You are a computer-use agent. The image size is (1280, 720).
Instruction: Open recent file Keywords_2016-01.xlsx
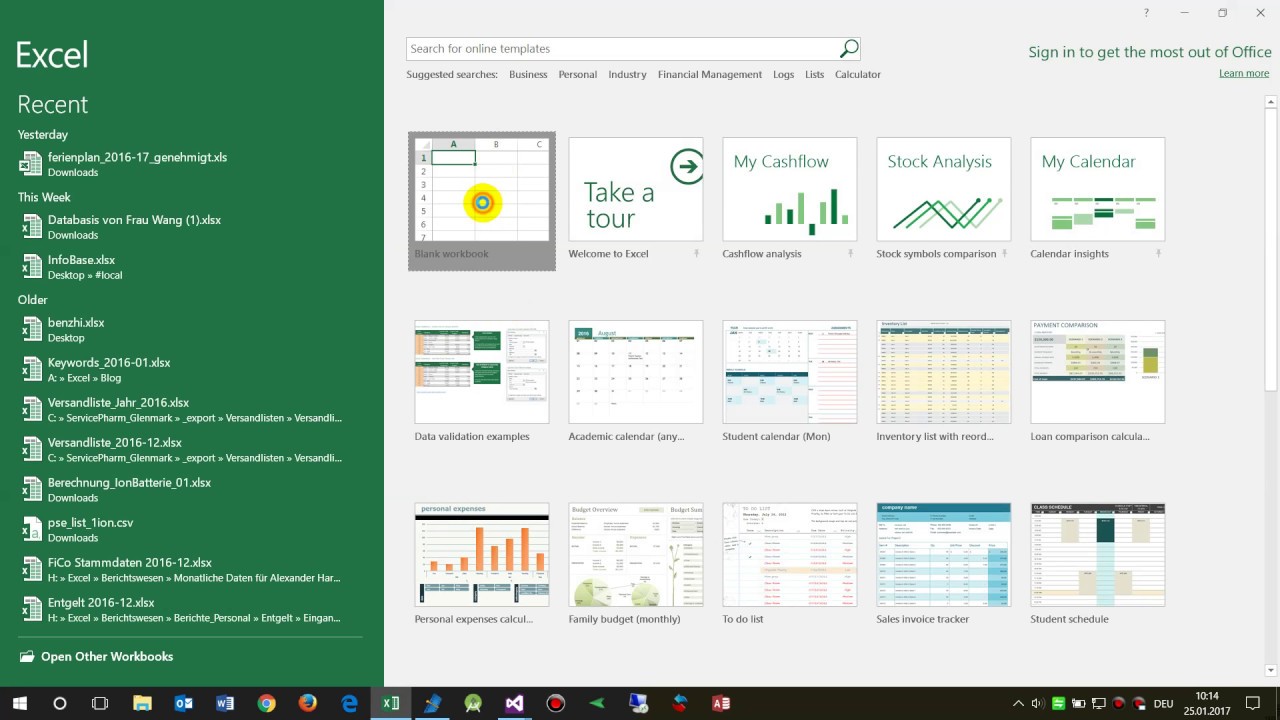(x=190, y=370)
